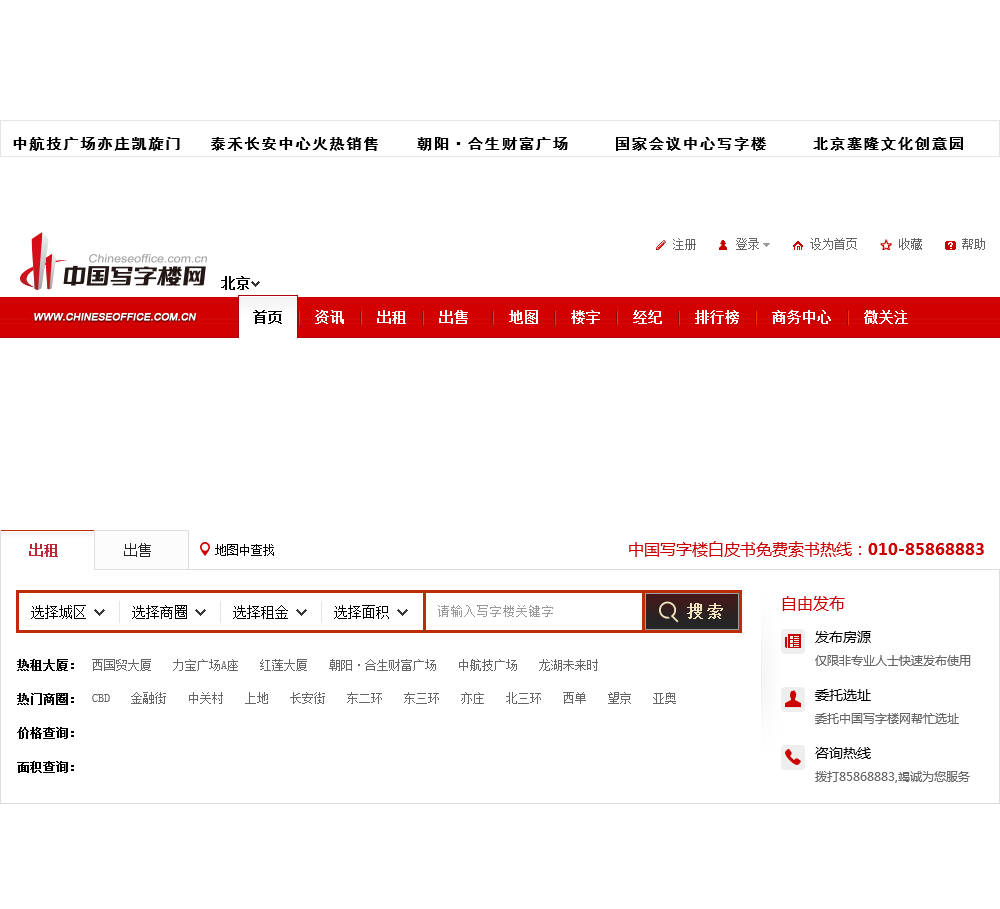Open the 出售 item in red navigation bar
This screenshot has width=1000, height=909.
click(x=453, y=317)
